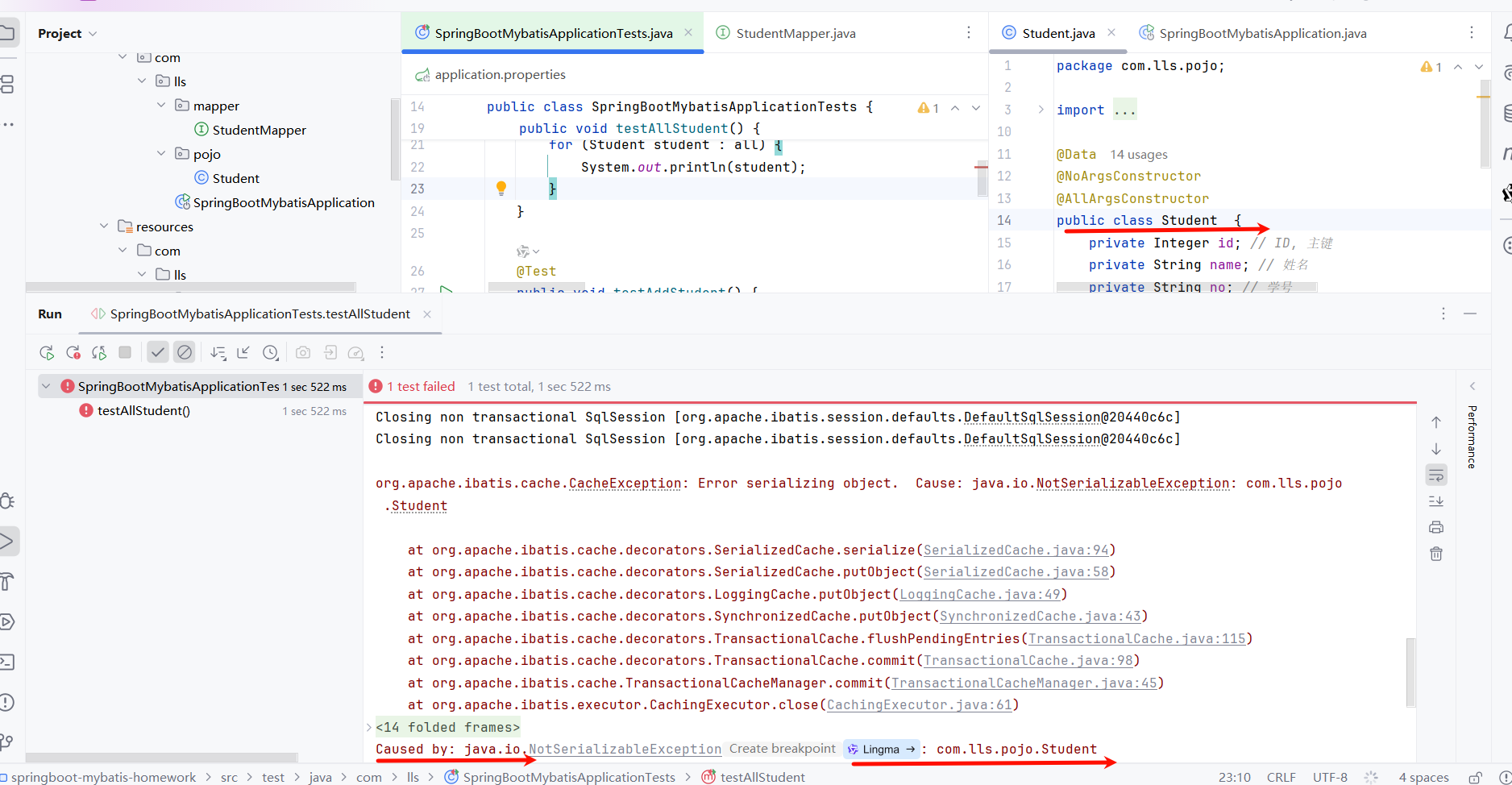Click the camera Dump Threads icon

[303, 352]
